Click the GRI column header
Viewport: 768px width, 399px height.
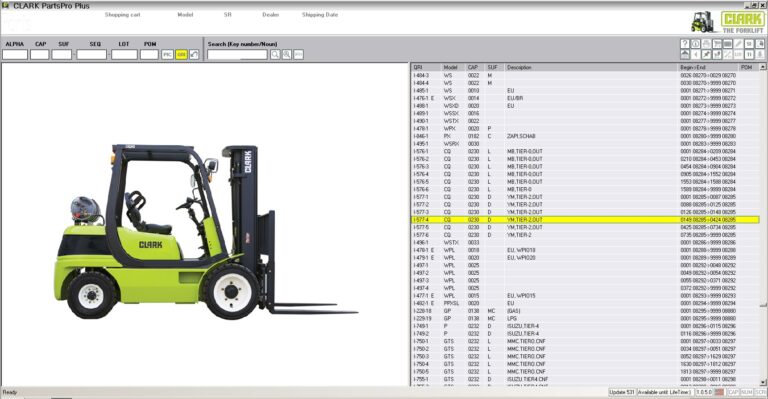coord(426,67)
